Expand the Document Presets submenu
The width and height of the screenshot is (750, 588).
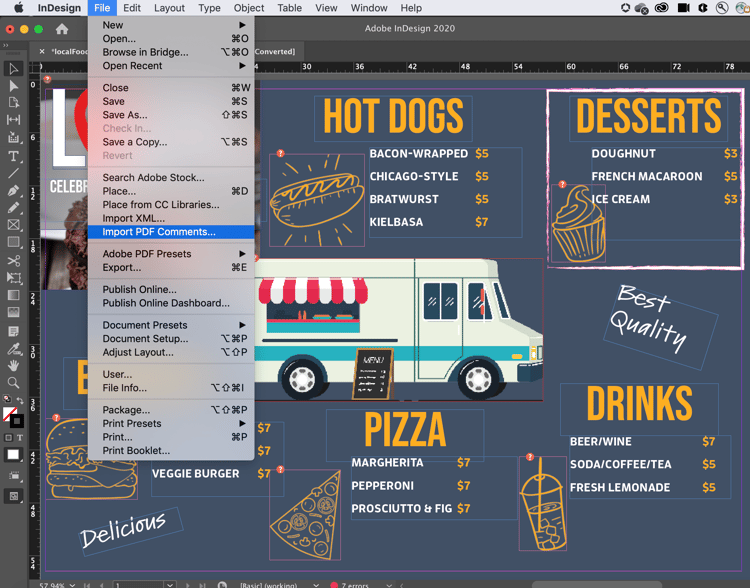click(x=171, y=325)
